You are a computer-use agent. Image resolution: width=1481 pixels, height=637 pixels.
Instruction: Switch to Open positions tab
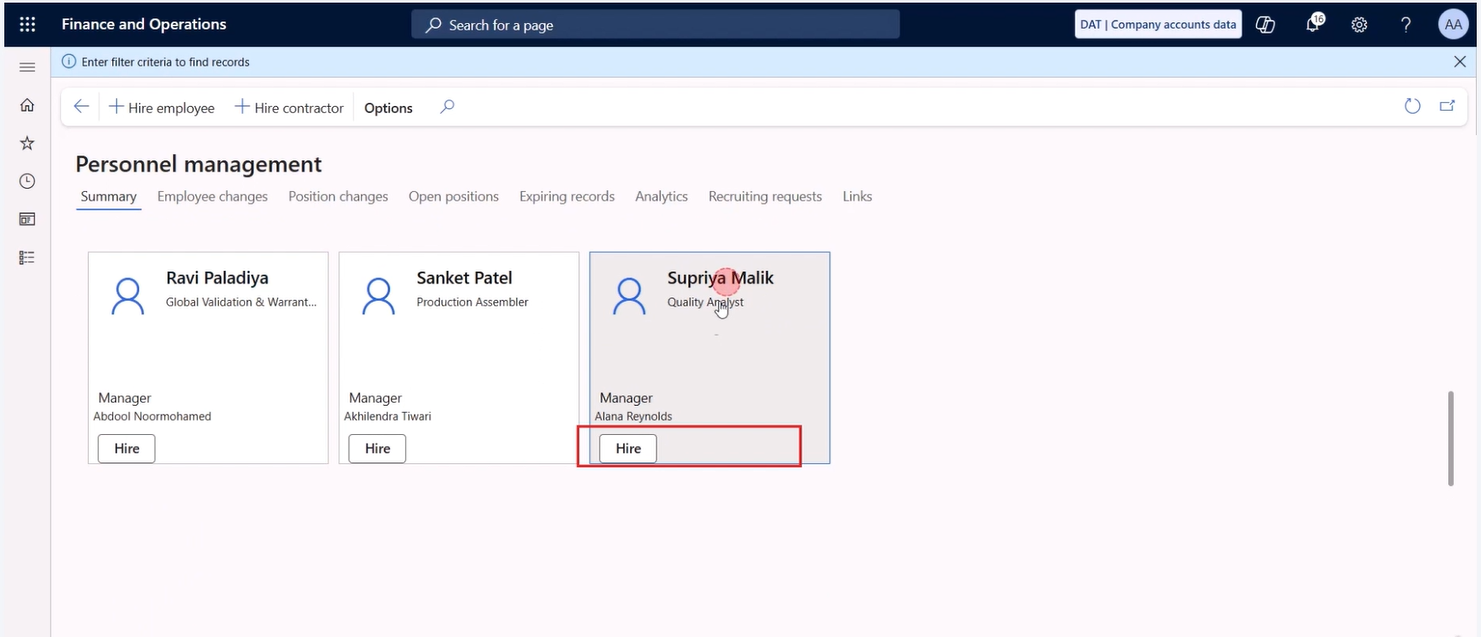pyautogui.click(x=453, y=197)
